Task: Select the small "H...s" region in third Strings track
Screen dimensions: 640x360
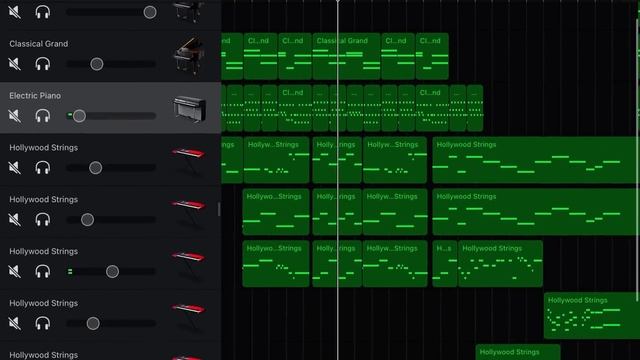Action: click(x=444, y=264)
